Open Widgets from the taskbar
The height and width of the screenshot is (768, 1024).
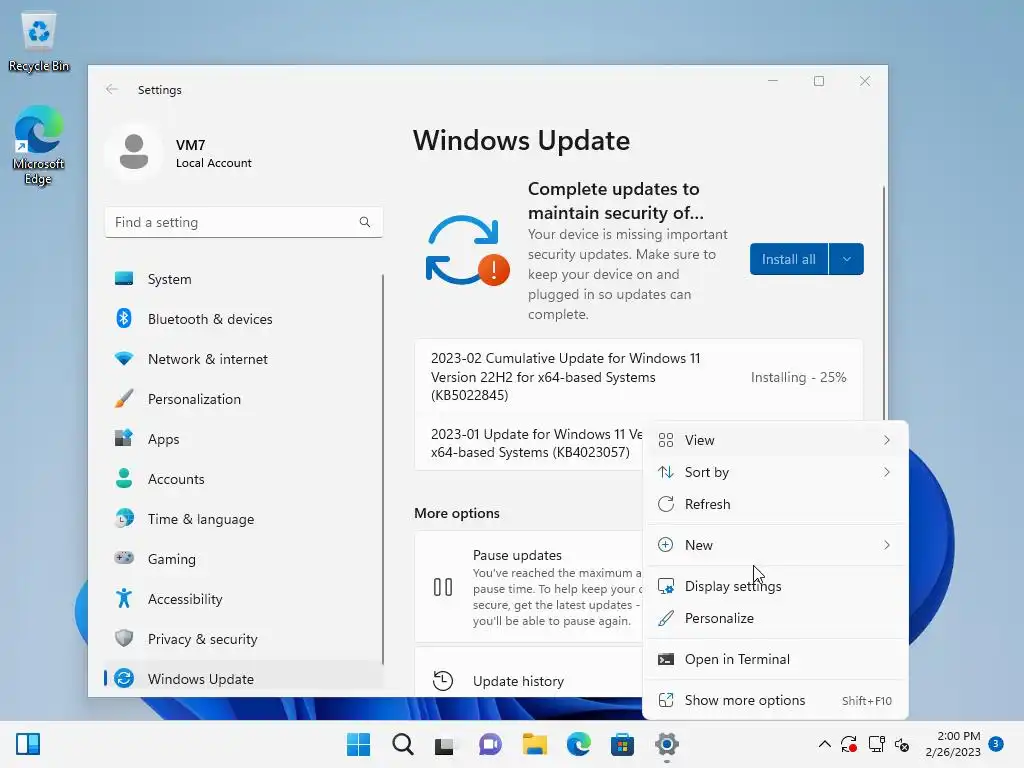[x=28, y=744]
